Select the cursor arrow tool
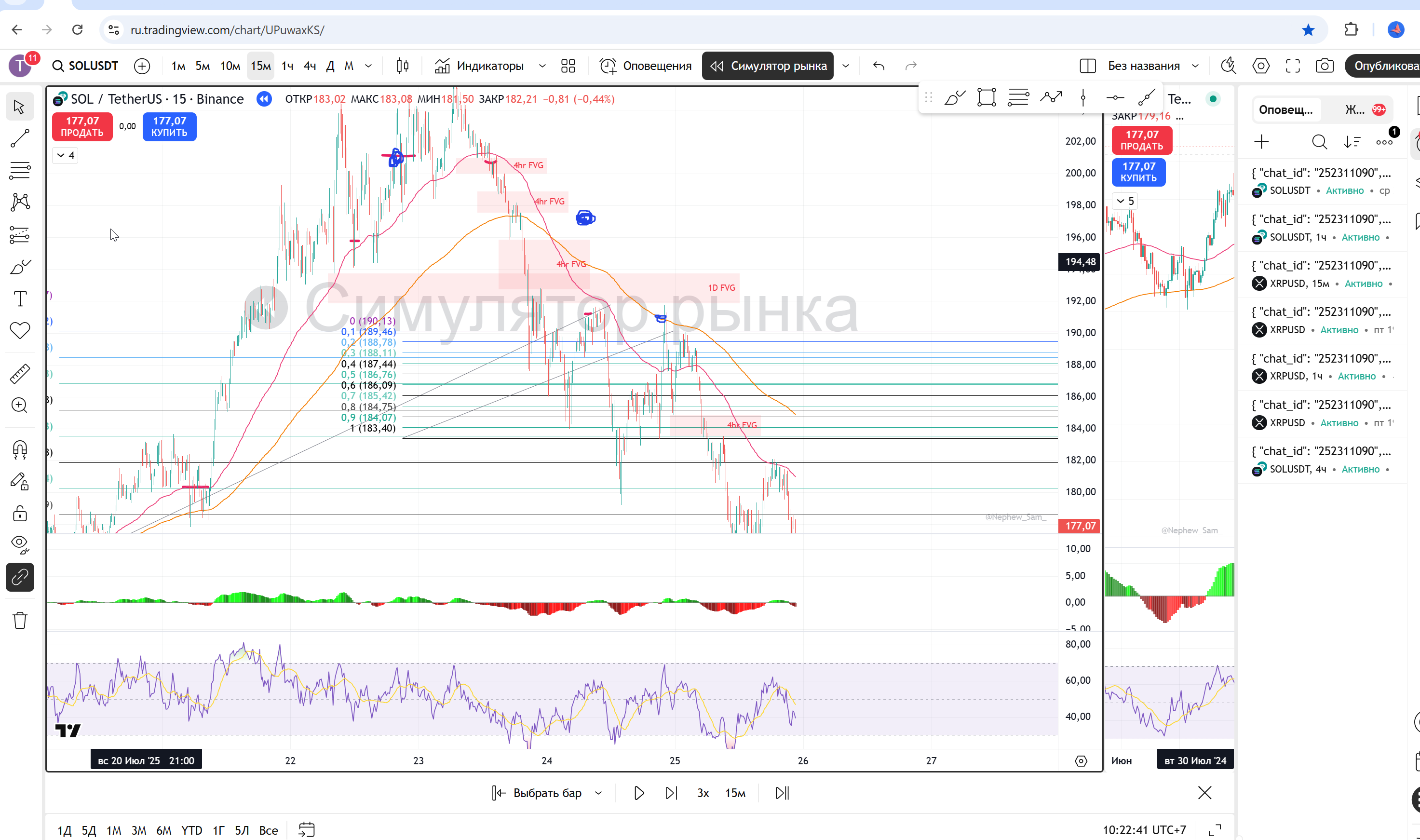 20,107
